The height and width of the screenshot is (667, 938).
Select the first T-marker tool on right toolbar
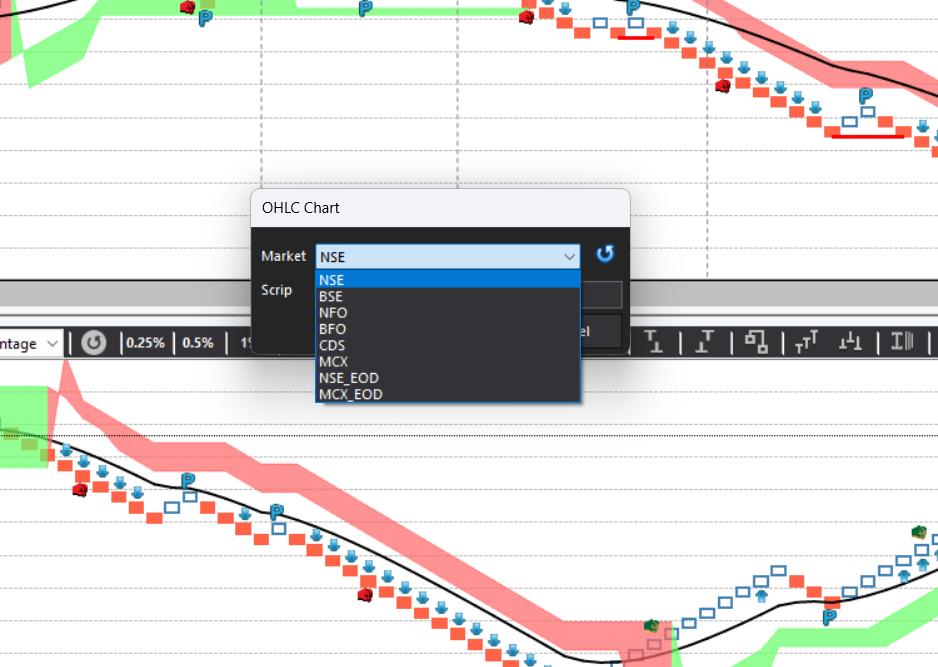pos(652,342)
